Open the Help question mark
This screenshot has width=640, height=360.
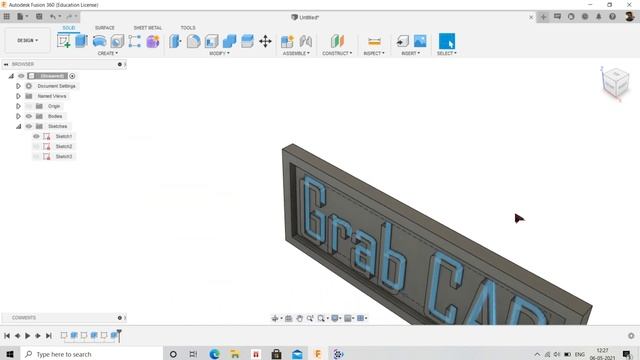click(612, 17)
